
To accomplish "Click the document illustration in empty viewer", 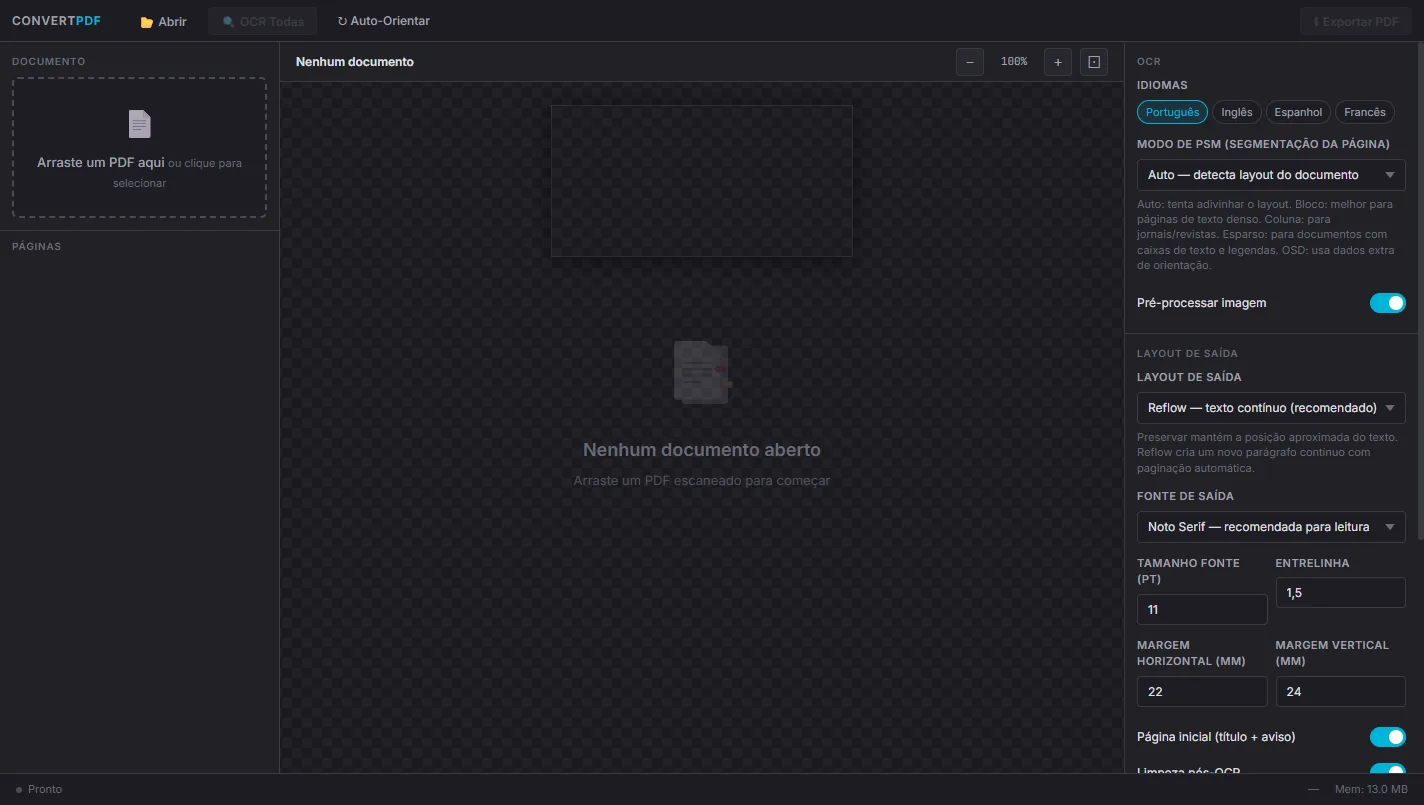I will tap(702, 372).
